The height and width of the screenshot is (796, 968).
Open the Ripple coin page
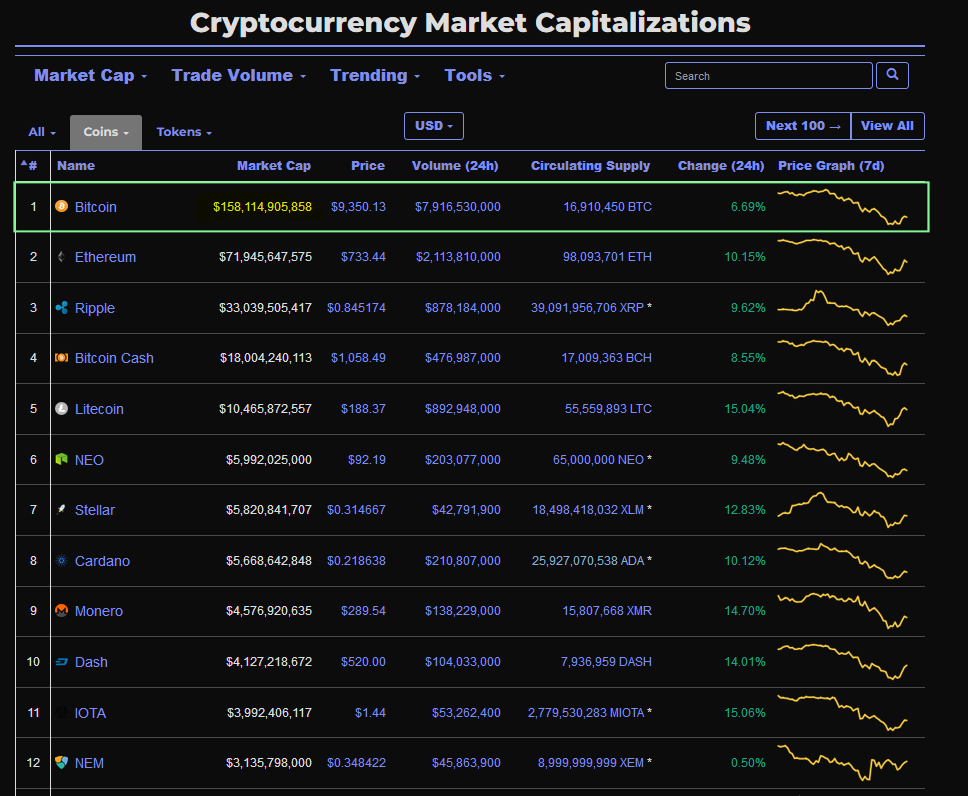94,308
